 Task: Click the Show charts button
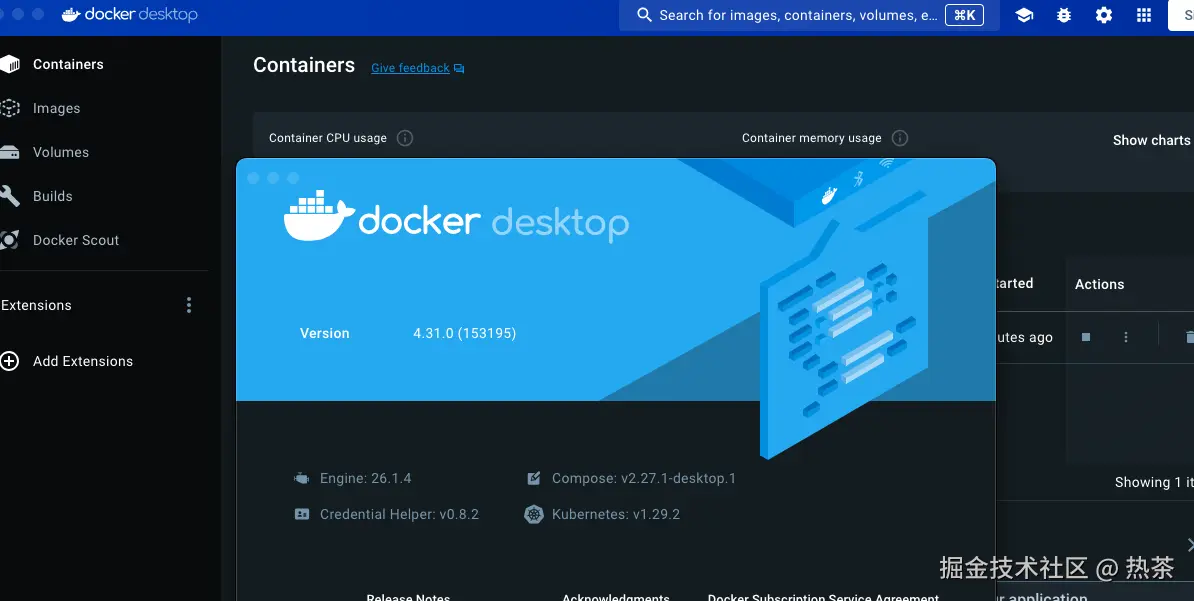pos(1151,140)
